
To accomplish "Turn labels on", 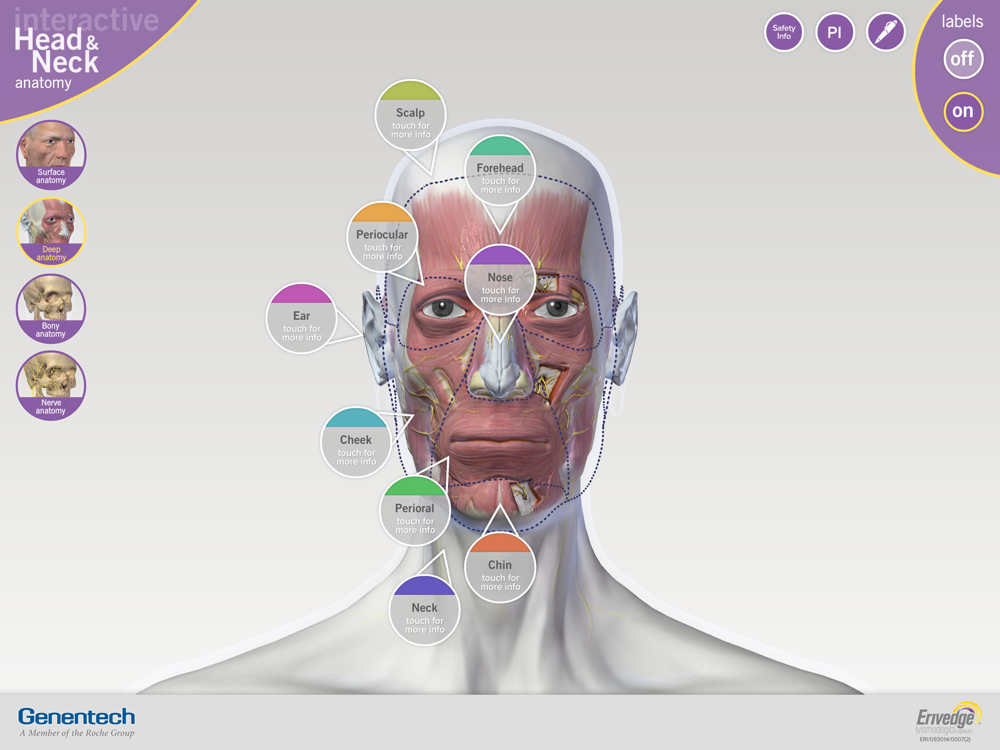I will (x=963, y=112).
